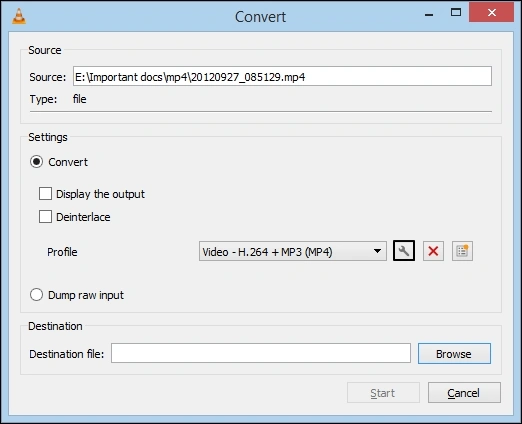Image resolution: width=522 pixels, height=424 pixels.
Task: Select the Convert radio button
Action: [x=36, y=162]
